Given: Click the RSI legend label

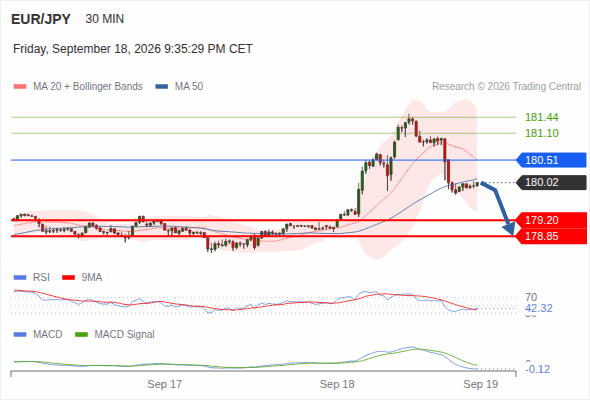Looking at the screenshot, I should coord(41,278).
